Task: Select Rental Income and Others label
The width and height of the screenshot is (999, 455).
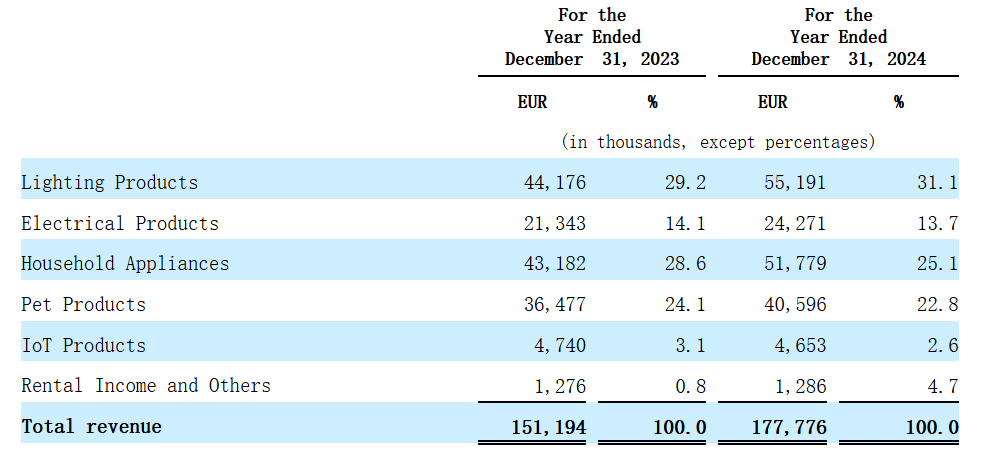Action: tap(146, 386)
